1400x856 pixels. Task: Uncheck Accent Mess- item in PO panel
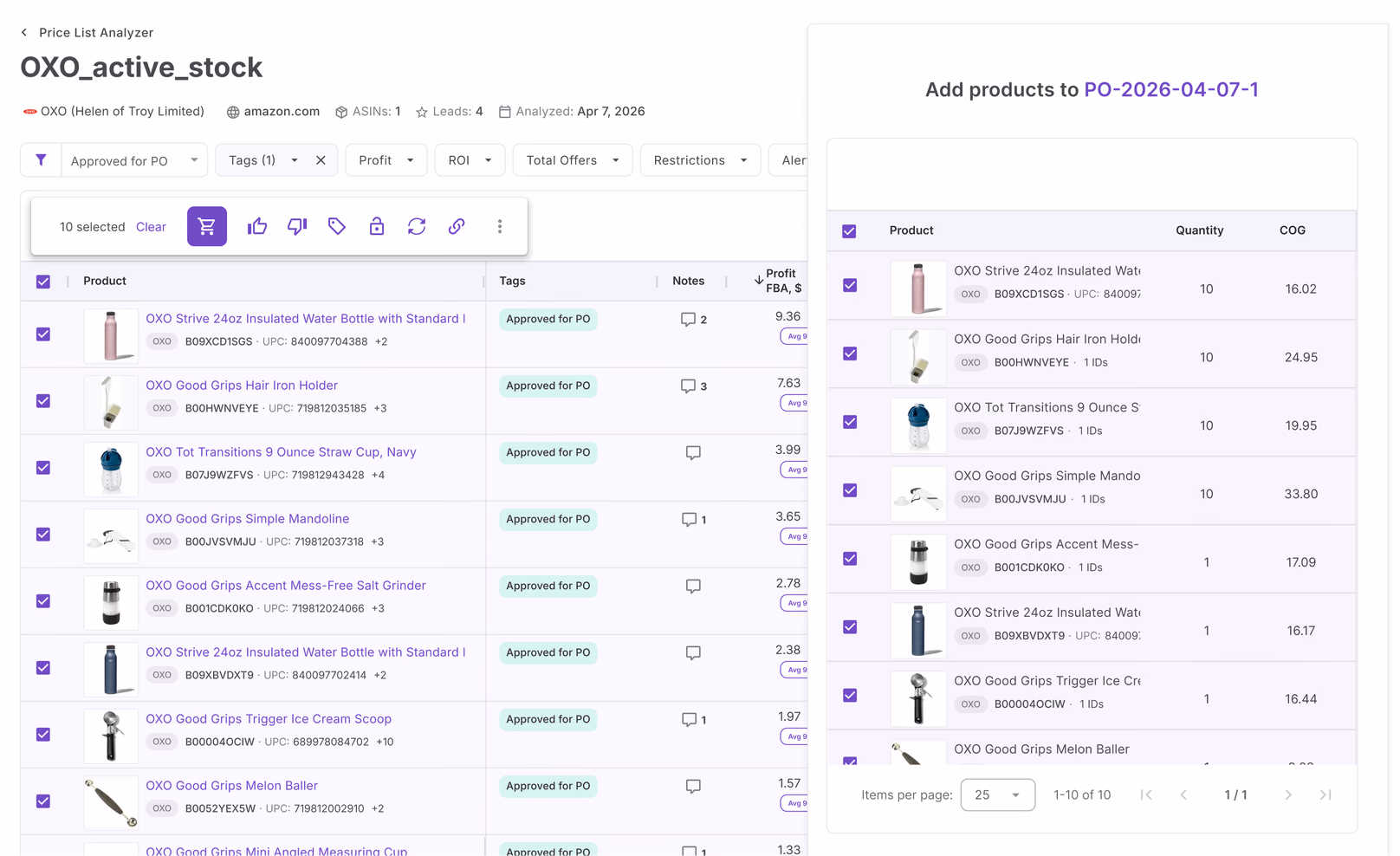point(850,559)
